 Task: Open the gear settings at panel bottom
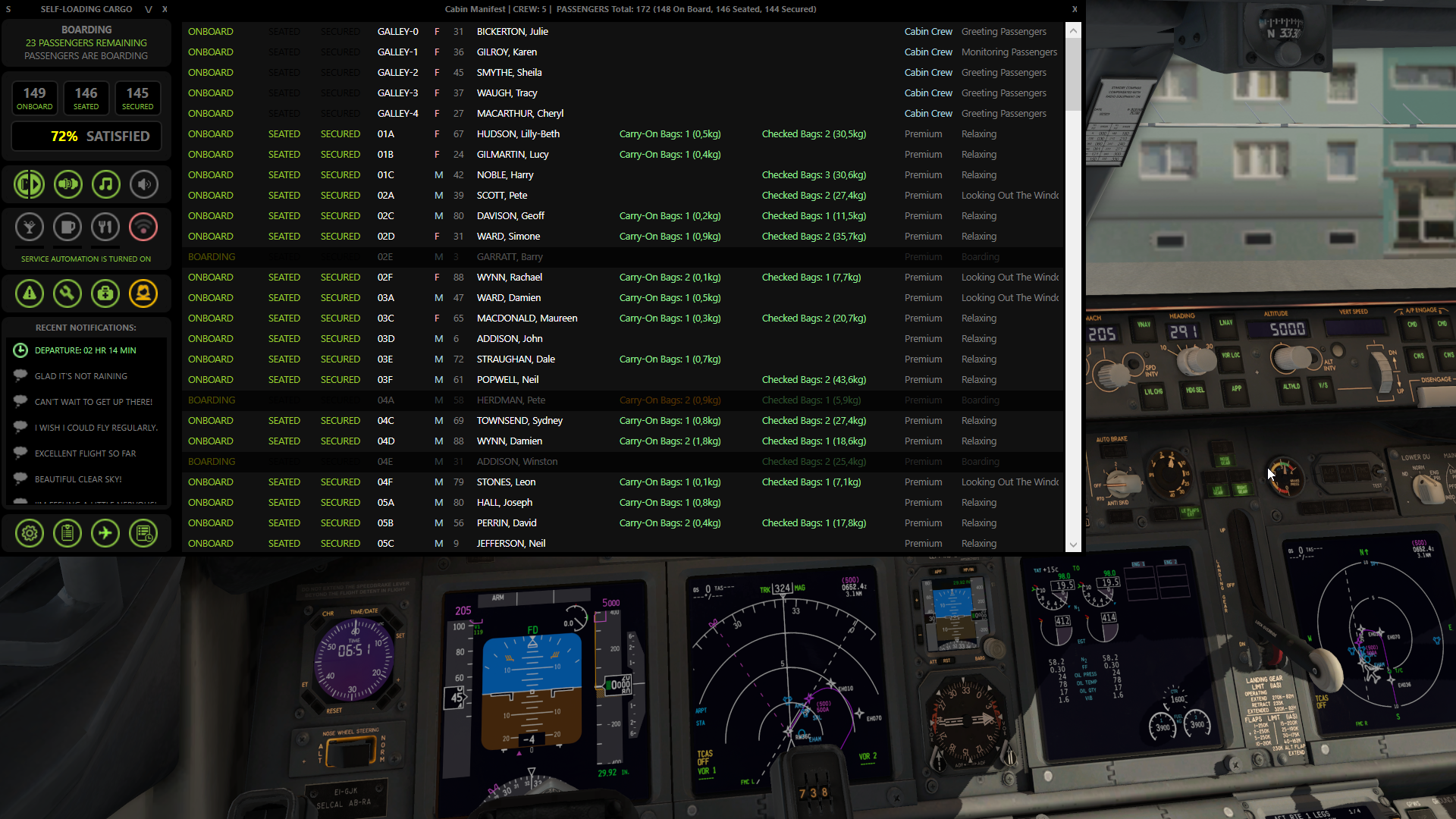pos(30,534)
